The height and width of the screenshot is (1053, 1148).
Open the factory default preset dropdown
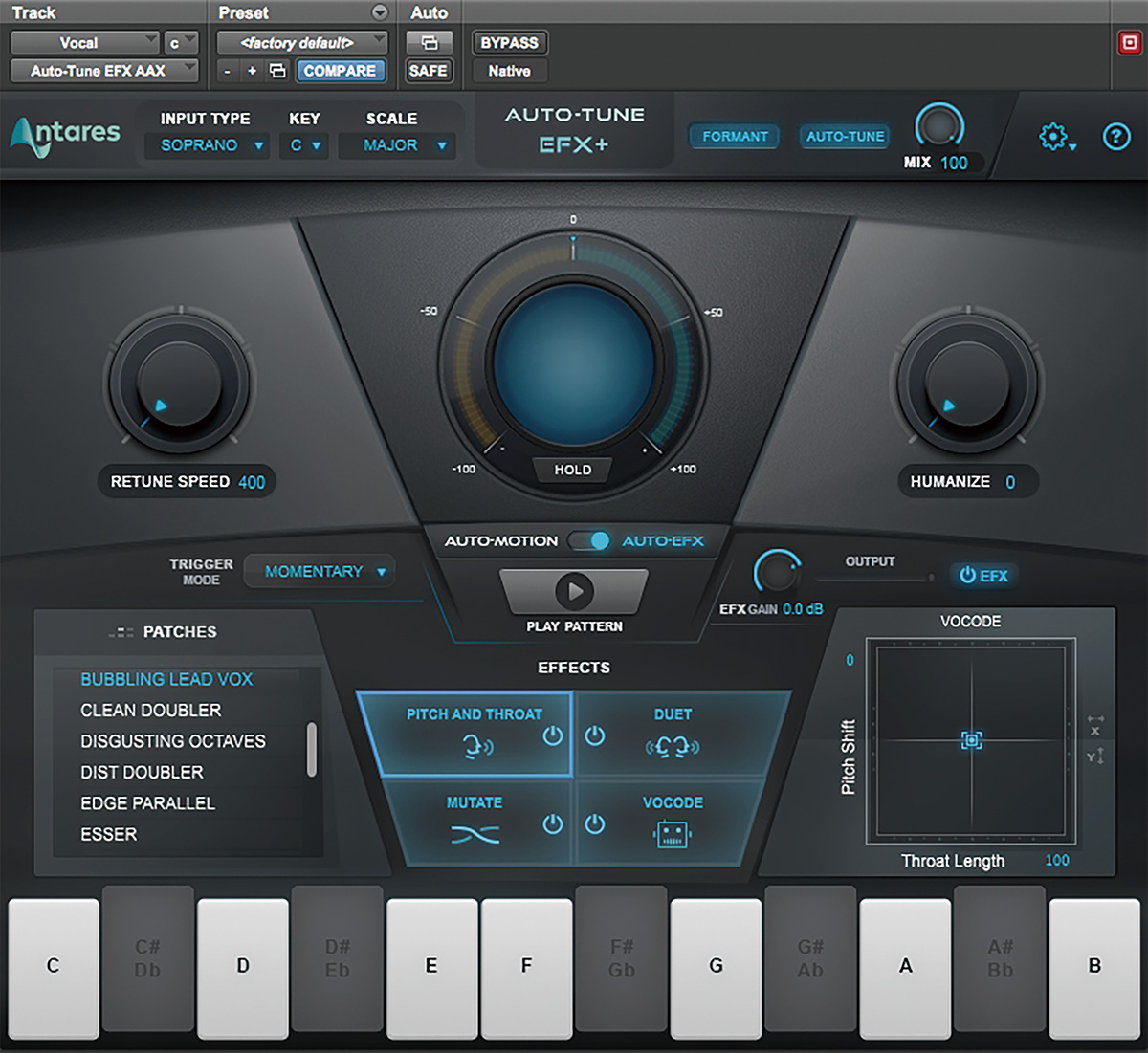(302, 43)
